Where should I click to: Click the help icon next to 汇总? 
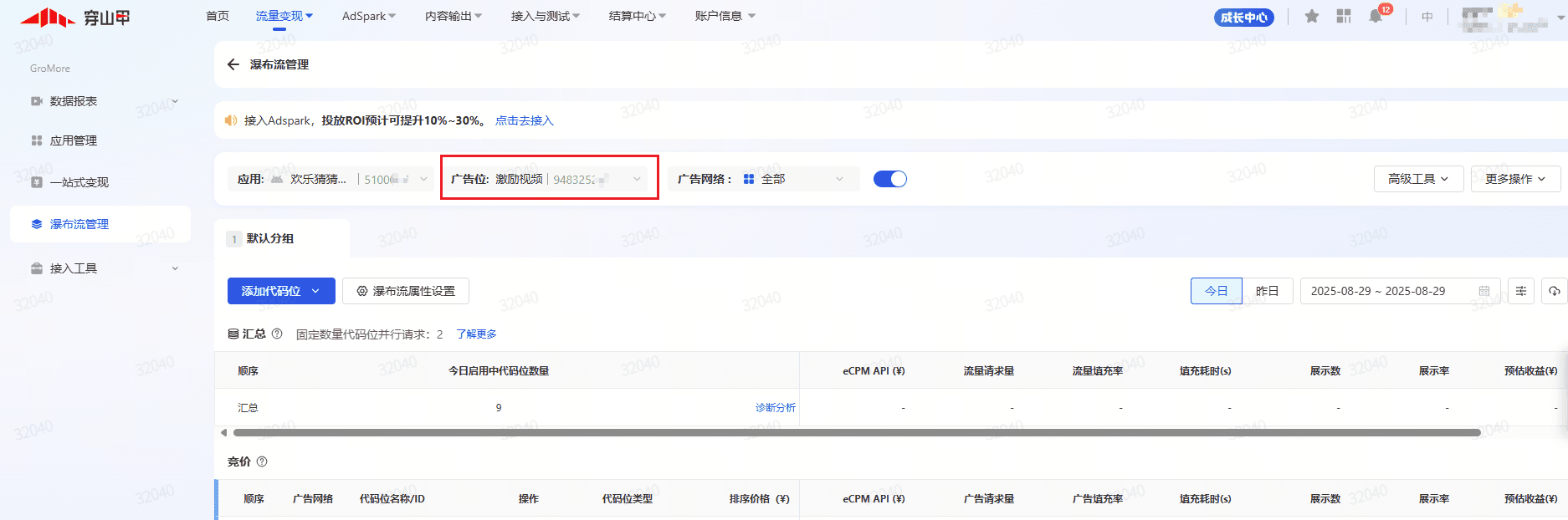point(277,334)
